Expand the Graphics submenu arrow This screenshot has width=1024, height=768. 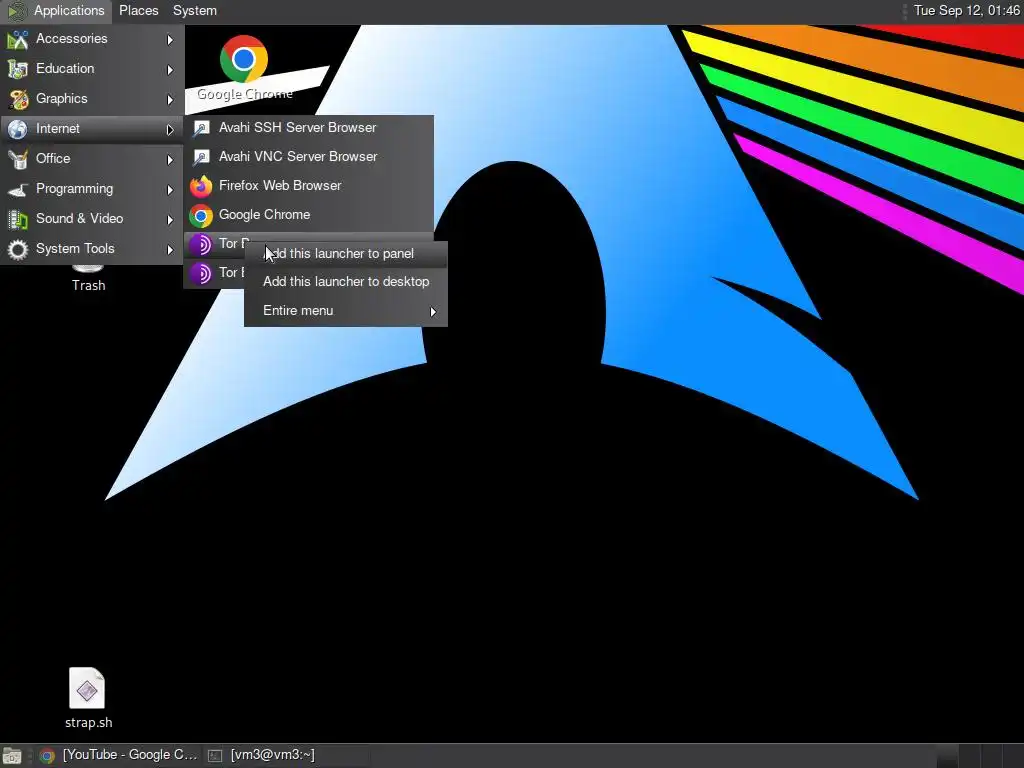click(170, 100)
